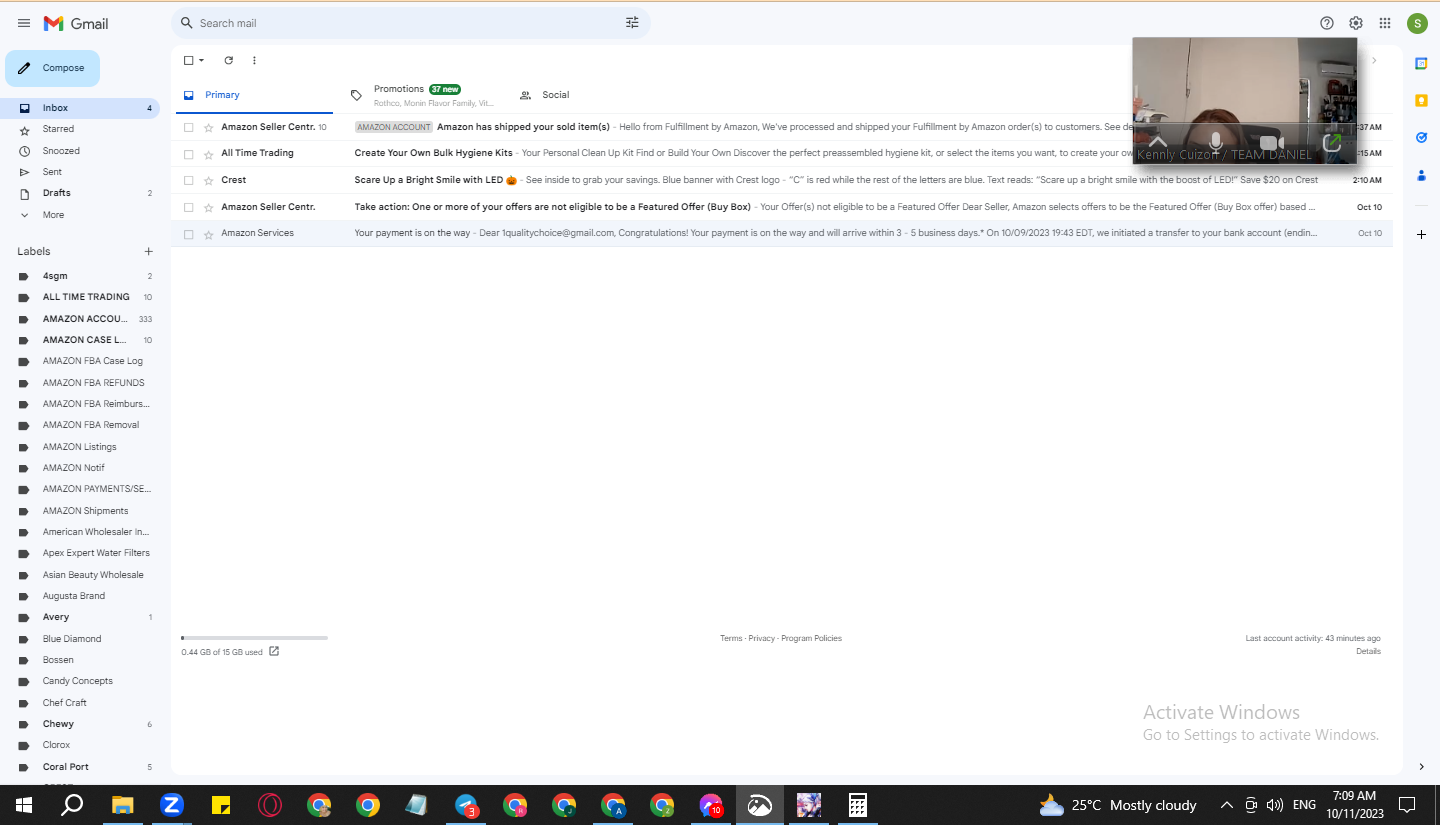Open the Google account avatar 'S'
This screenshot has width=1440, height=825.
(x=1417, y=23)
